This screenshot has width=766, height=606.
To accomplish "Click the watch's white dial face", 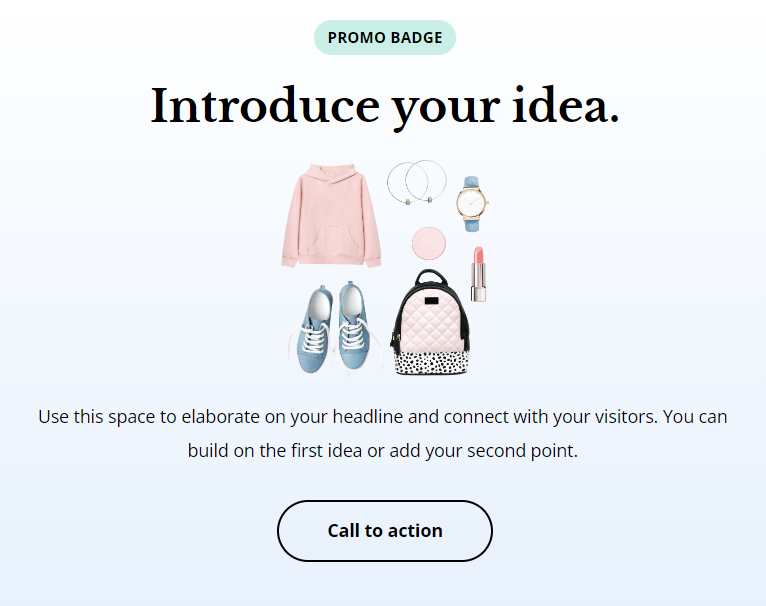I will [471, 202].
